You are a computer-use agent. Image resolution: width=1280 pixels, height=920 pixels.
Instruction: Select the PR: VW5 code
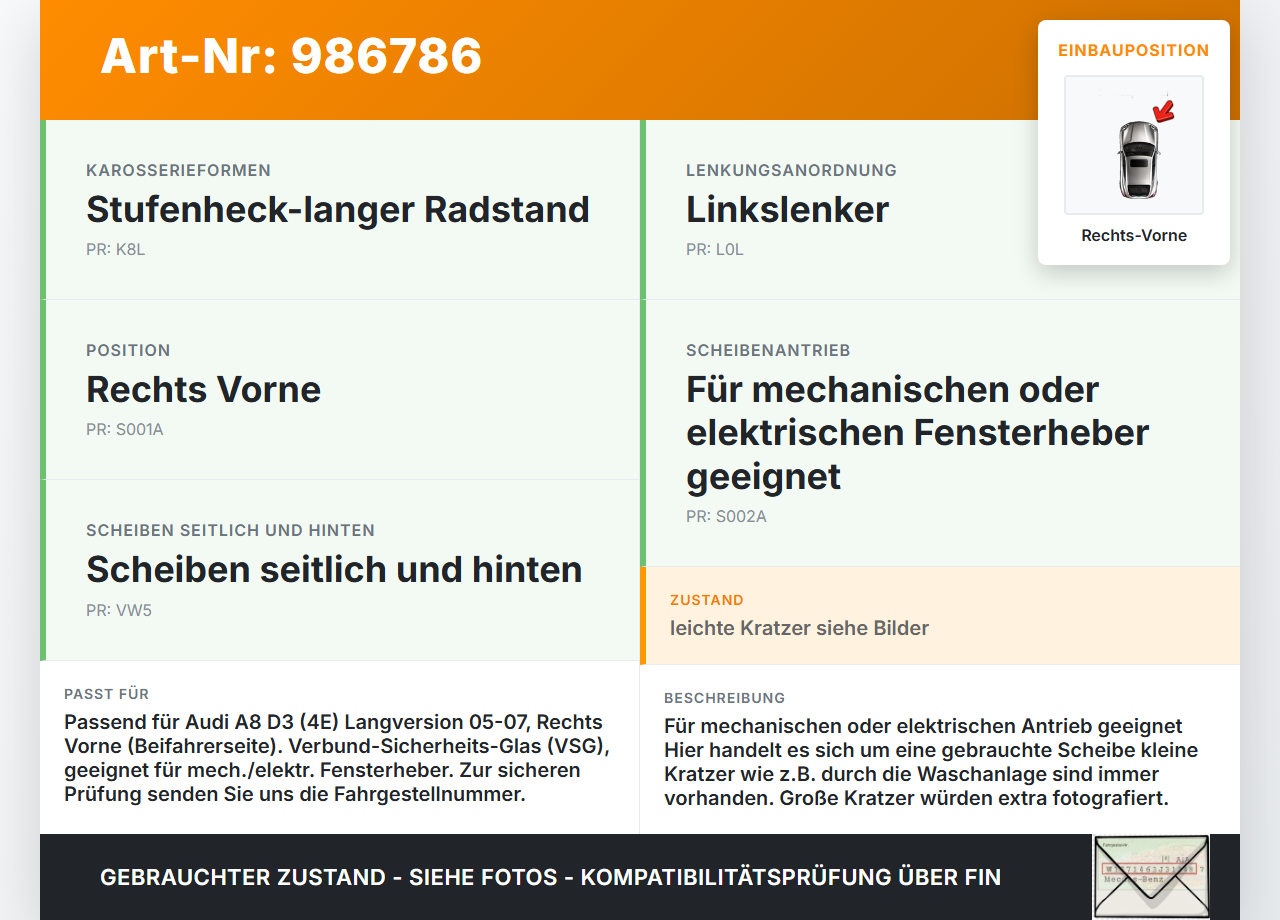click(119, 610)
